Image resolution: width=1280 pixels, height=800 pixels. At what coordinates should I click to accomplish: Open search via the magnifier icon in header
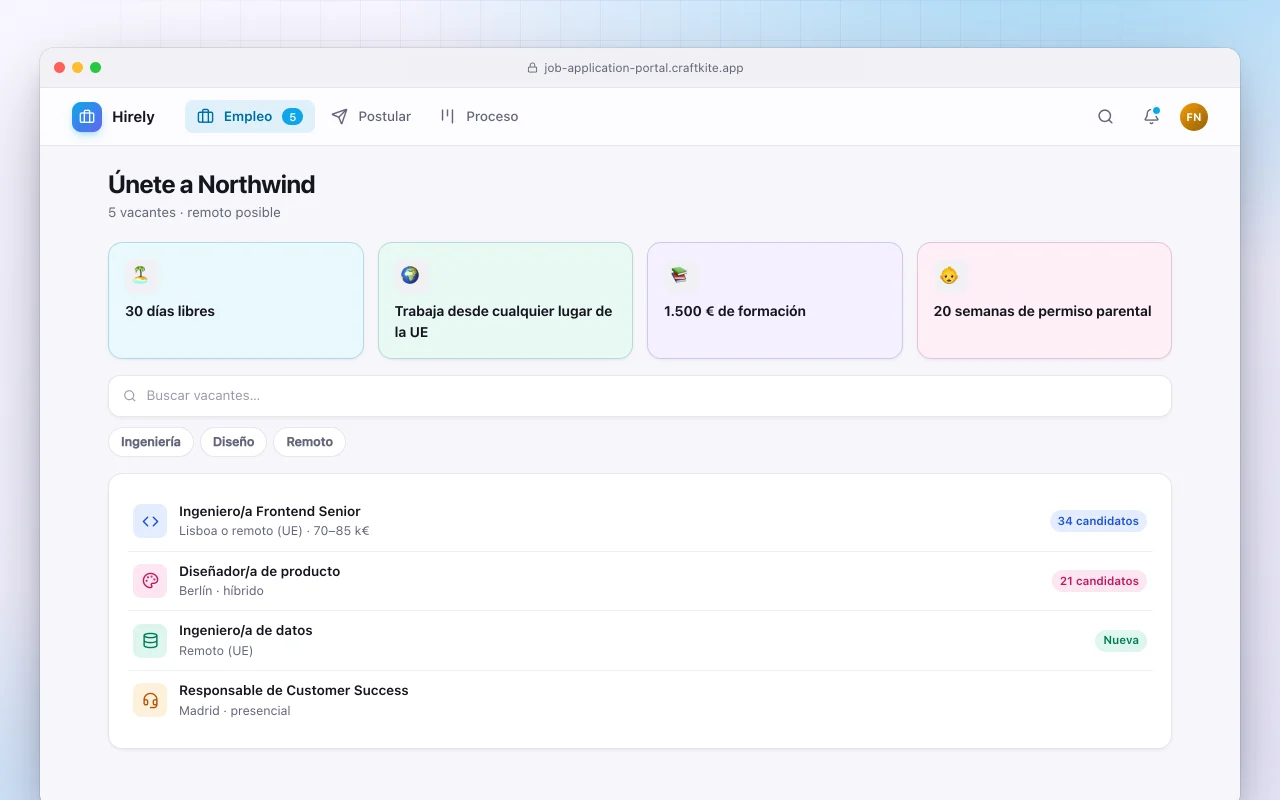pyautogui.click(x=1105, y=117)
